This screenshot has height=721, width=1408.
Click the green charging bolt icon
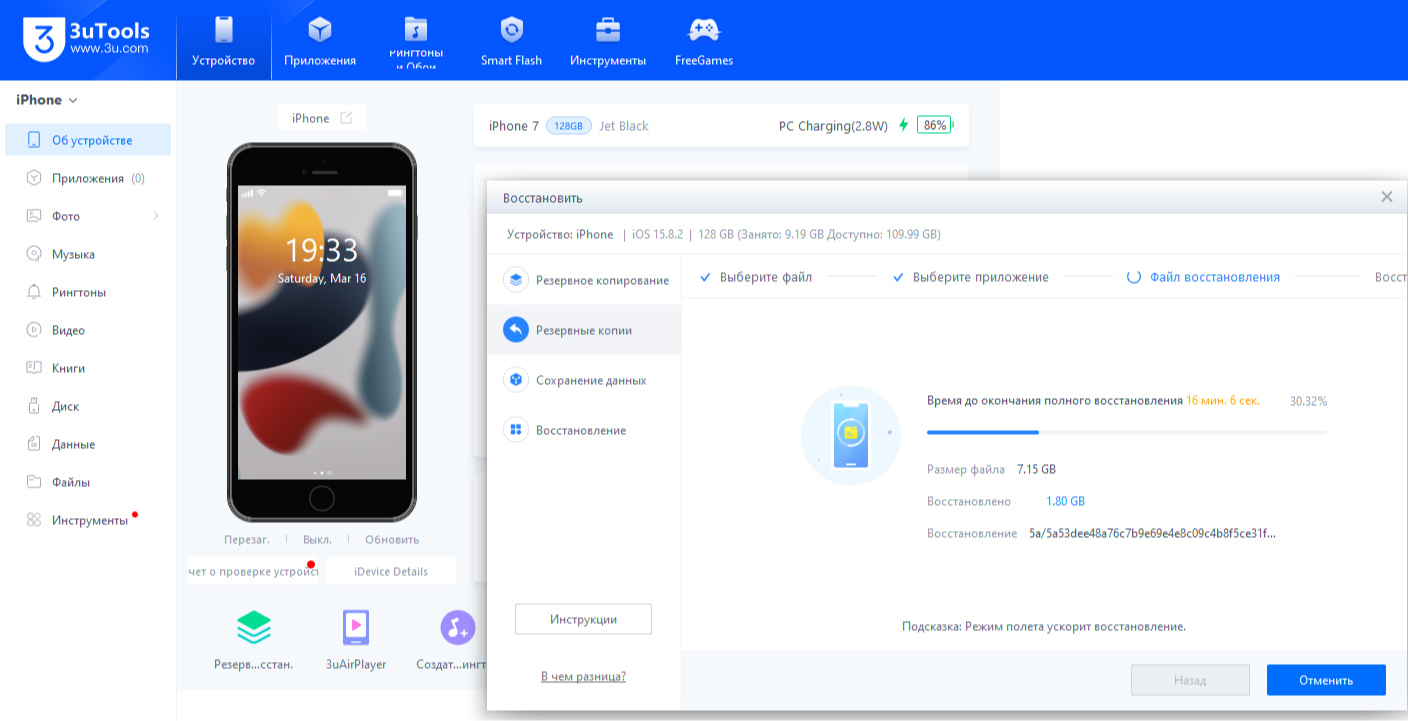point(904,125)
